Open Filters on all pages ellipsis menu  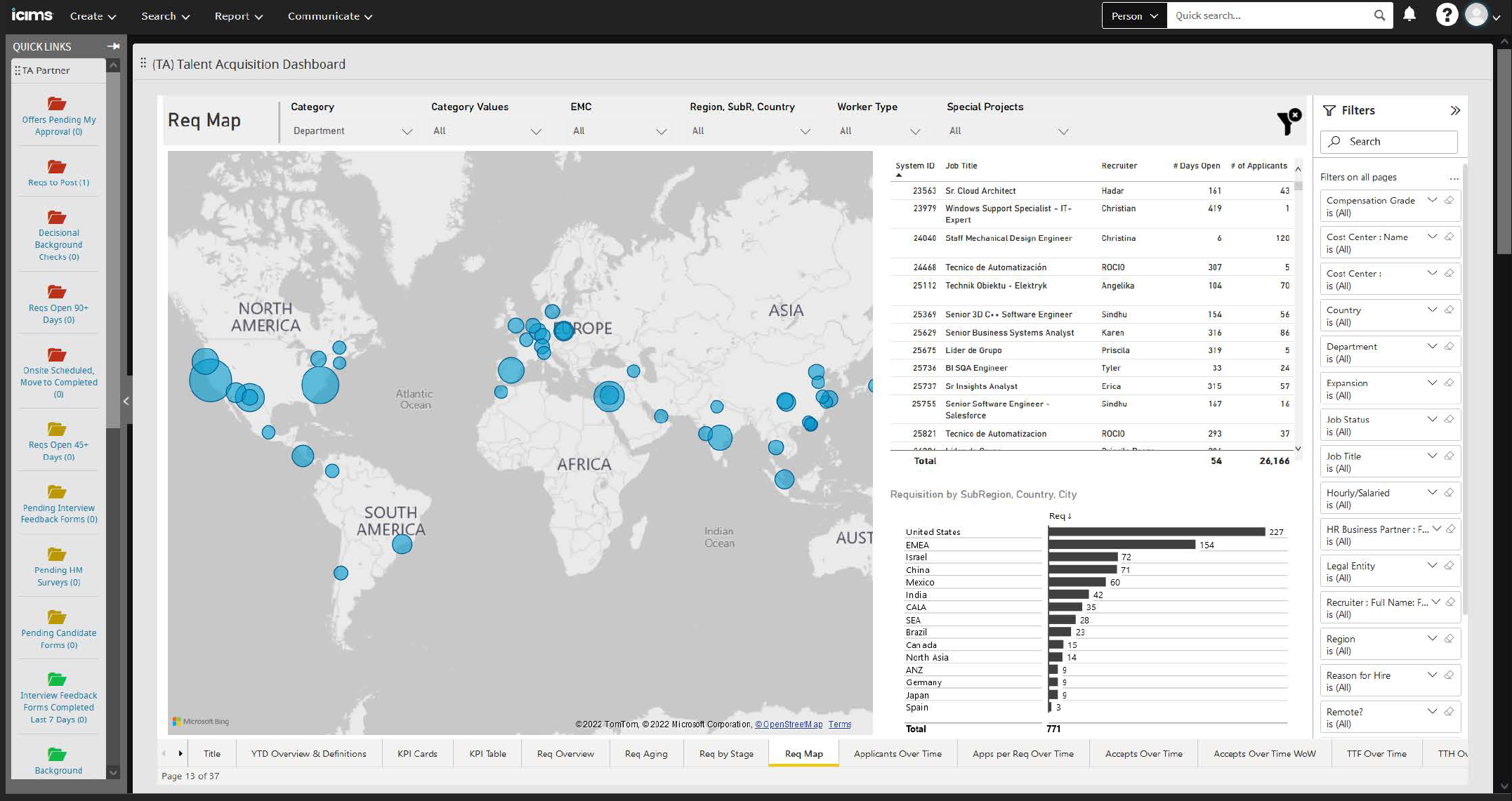(1454, 178)
